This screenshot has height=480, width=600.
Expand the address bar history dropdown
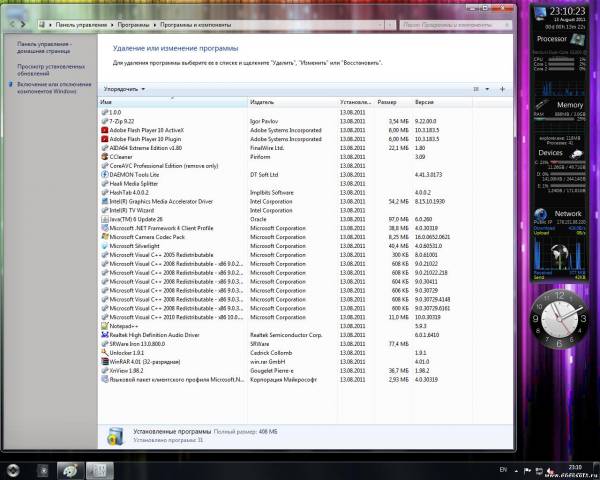tap(380, 25)
